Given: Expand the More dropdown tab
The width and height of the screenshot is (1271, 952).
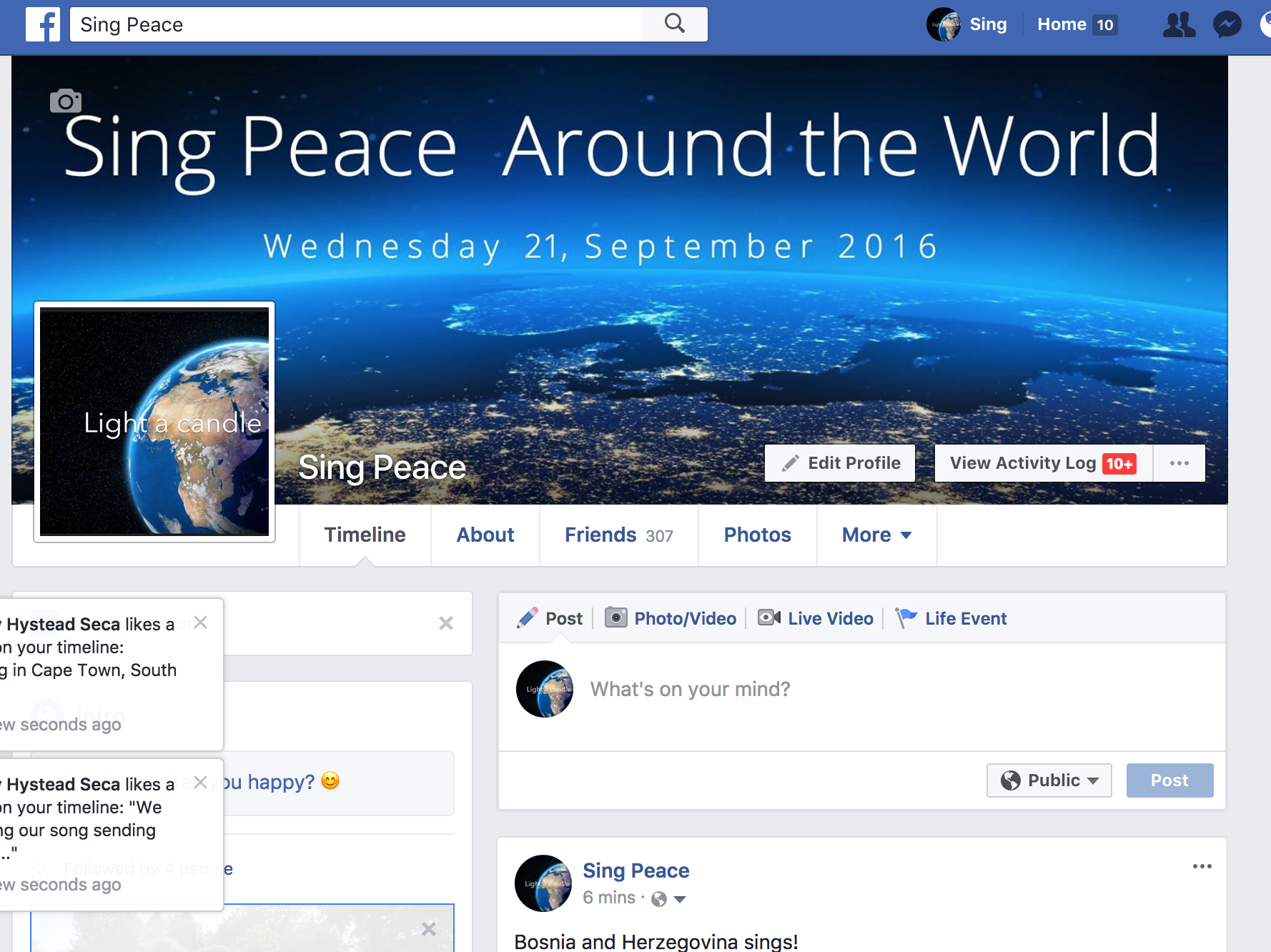Looking at the screenshot, I should 876,535.
